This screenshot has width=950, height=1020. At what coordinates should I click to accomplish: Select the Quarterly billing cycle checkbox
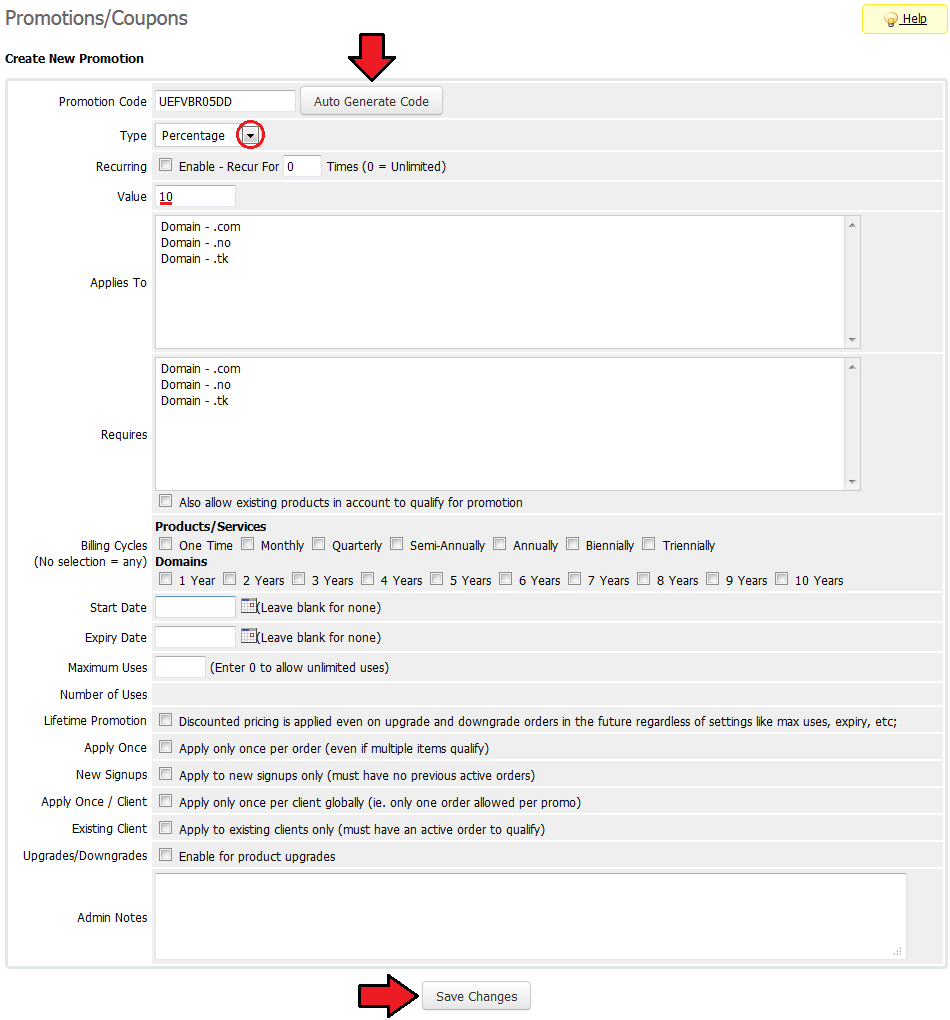(x=318, y=544)
